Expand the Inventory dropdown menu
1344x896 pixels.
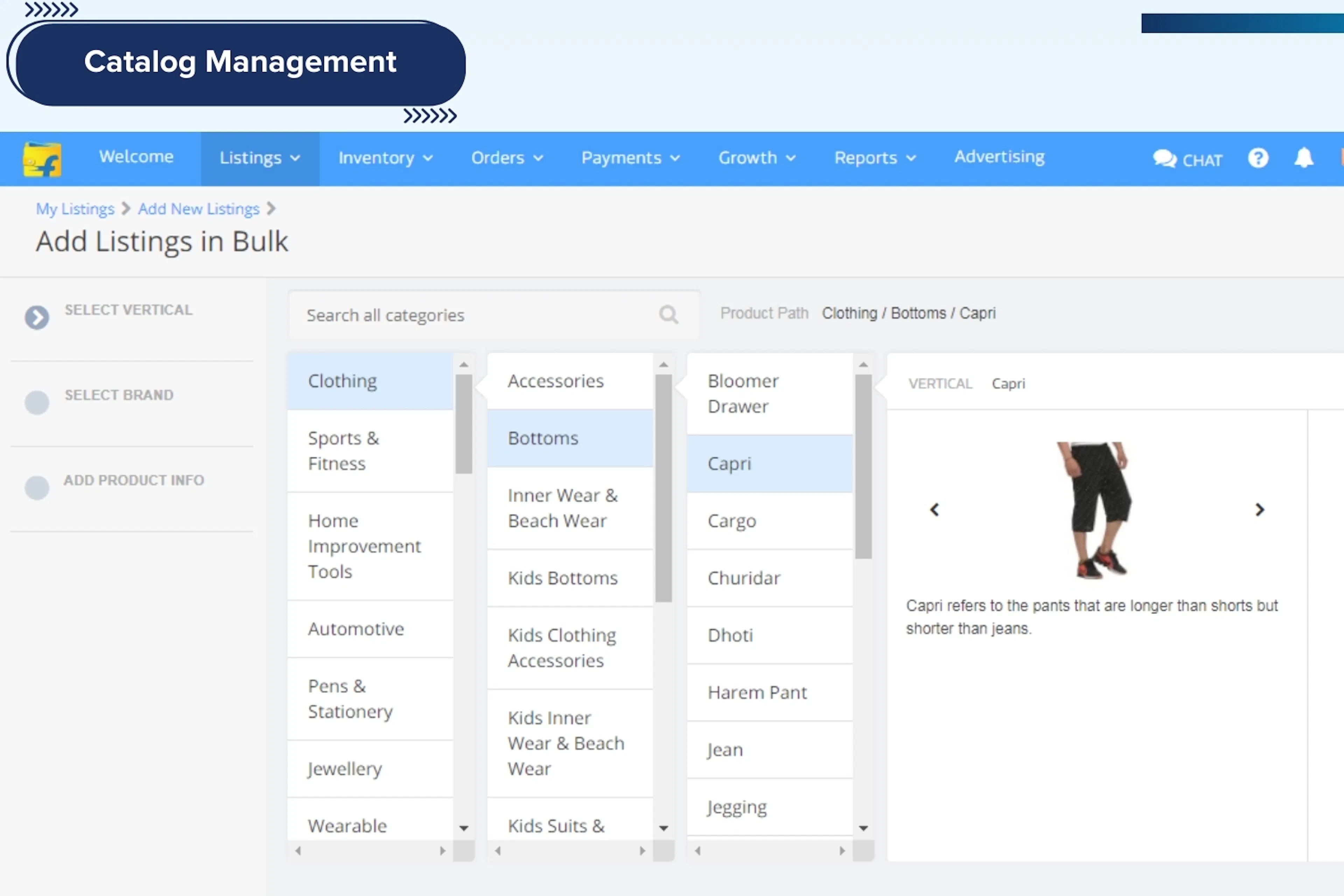[x=385, y=158]
